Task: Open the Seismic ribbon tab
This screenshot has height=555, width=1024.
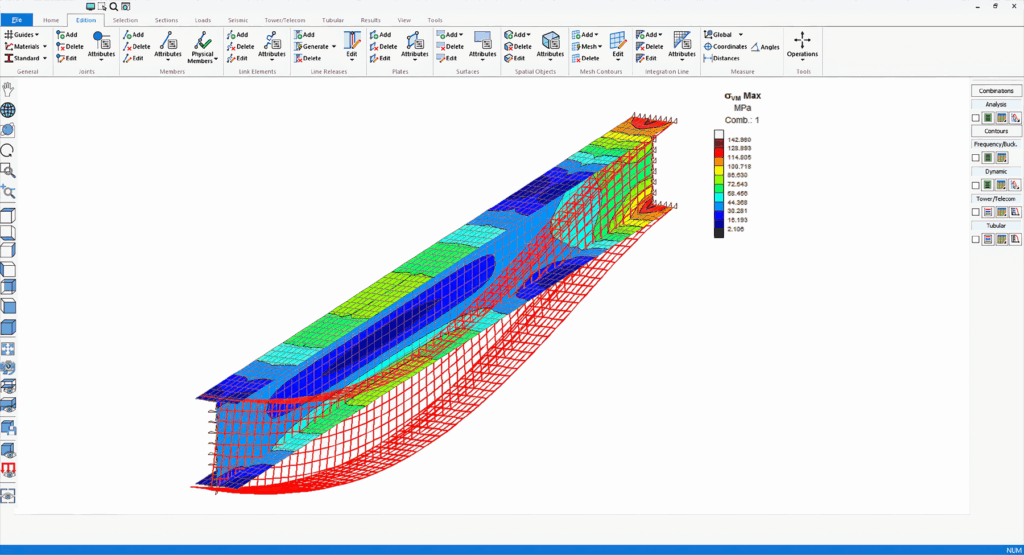Action: point(239,20)
